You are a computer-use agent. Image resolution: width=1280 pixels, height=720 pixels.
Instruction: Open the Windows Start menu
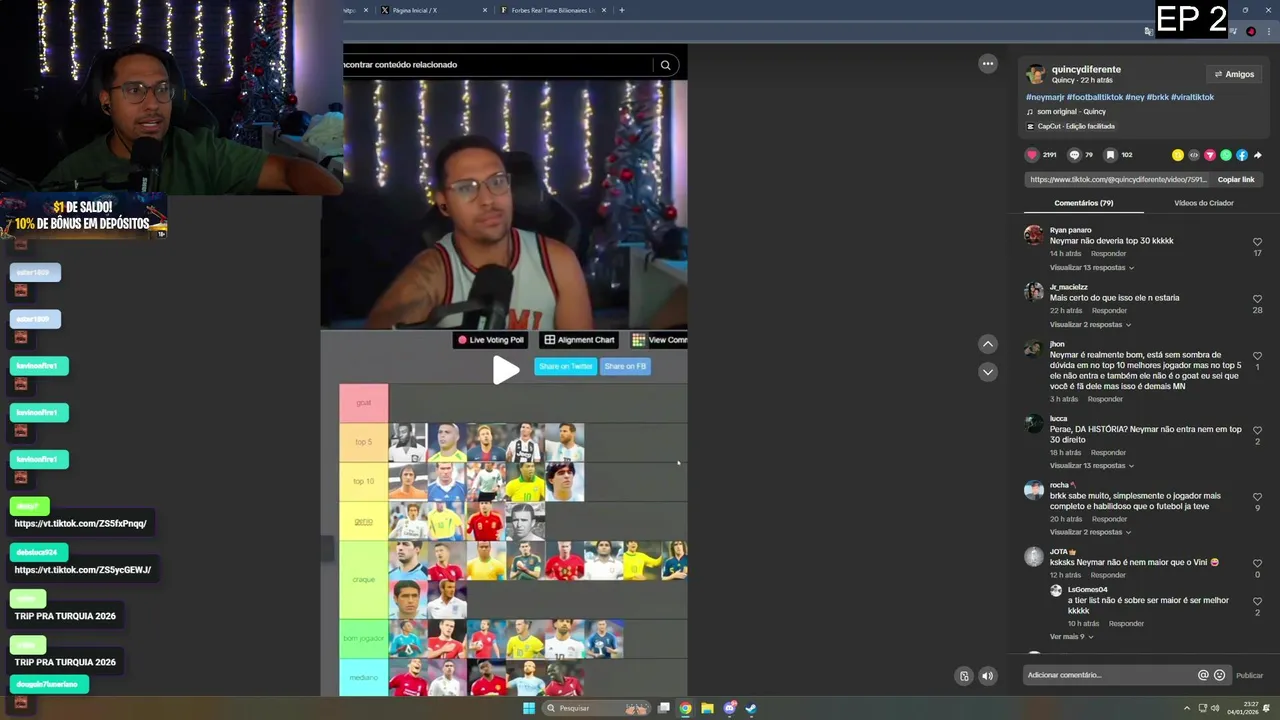(x=529, y=708)
